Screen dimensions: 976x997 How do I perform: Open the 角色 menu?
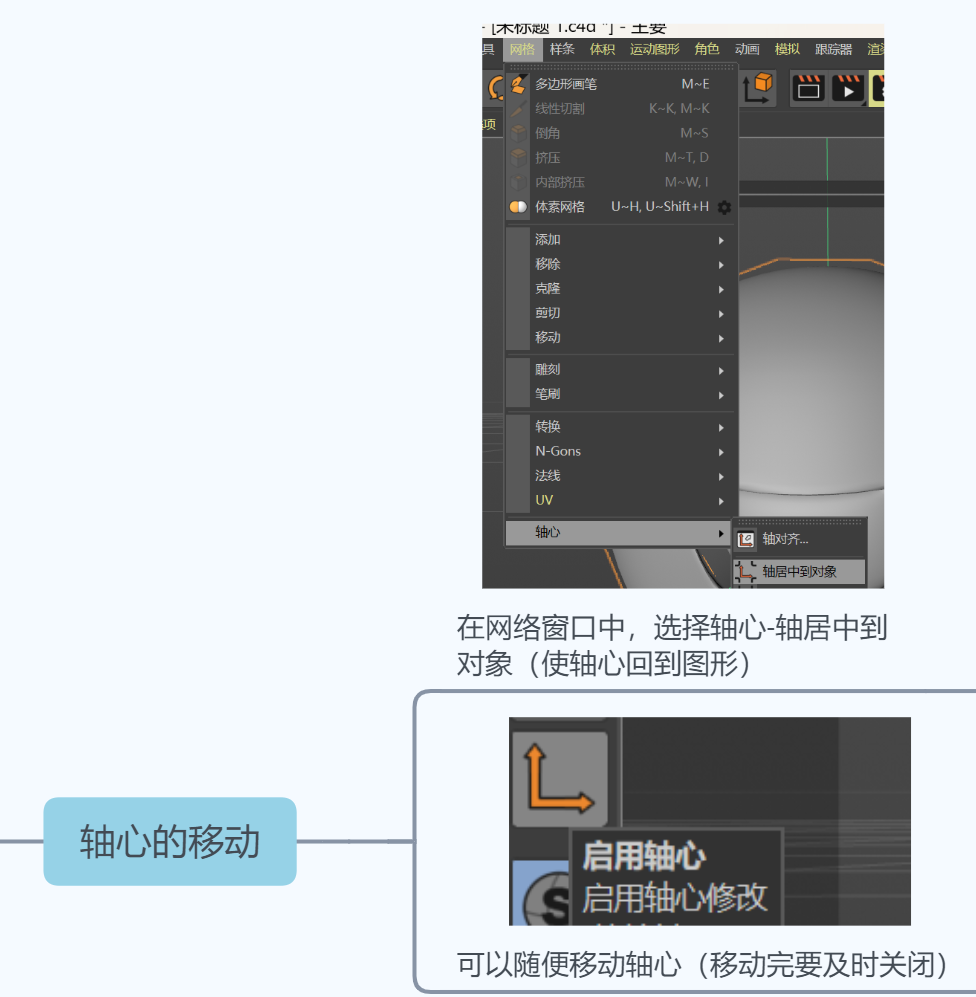pyautogui.click(x=707, y=49)
